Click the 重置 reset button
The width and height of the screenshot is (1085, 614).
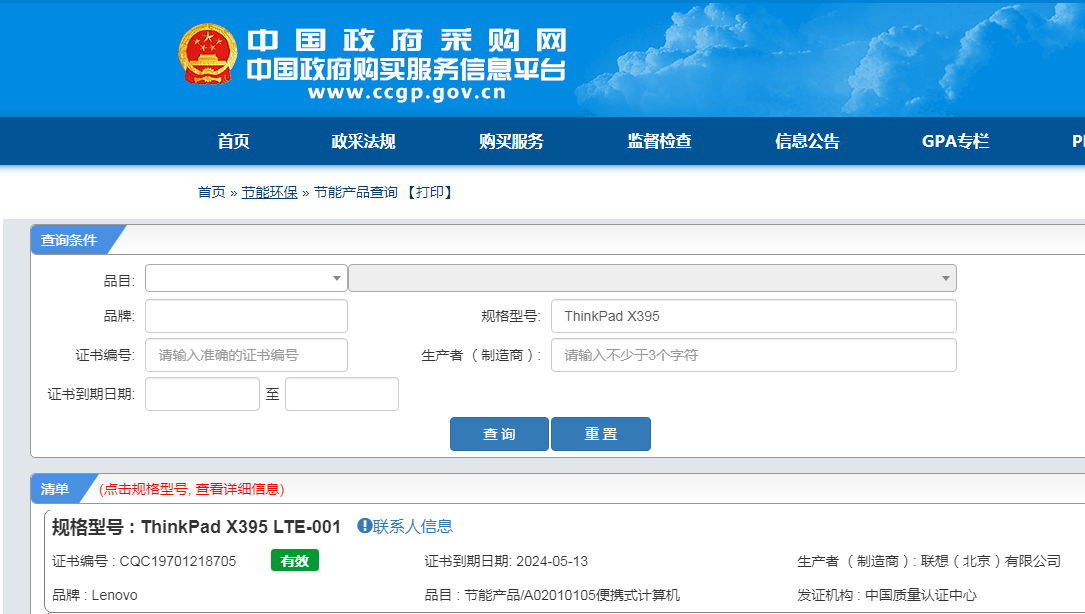601,434
